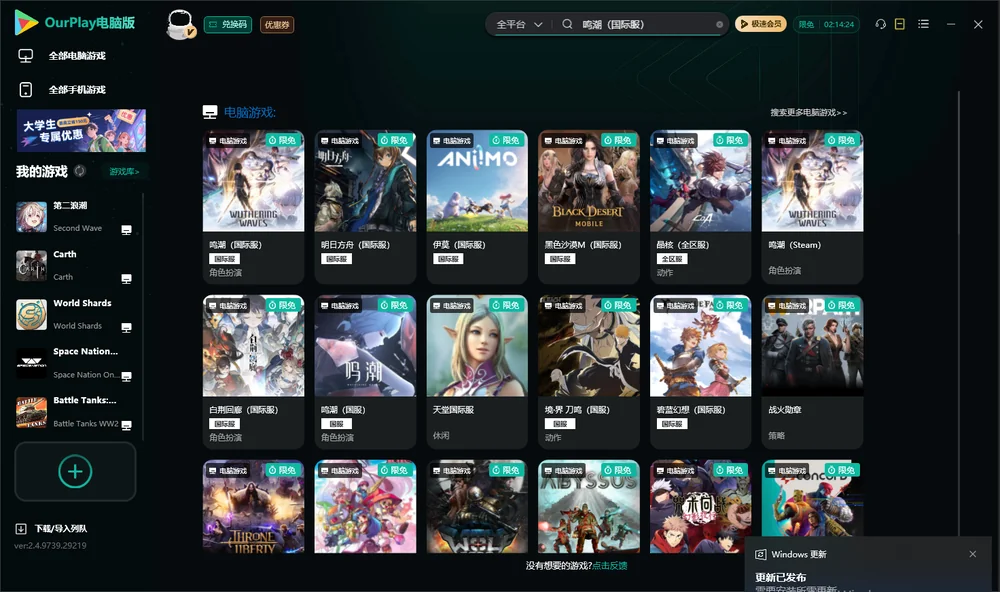Select the Space Nation game entry
Image resolution: width=1000 pixels, height=592 pixels.
coord(75,363)
